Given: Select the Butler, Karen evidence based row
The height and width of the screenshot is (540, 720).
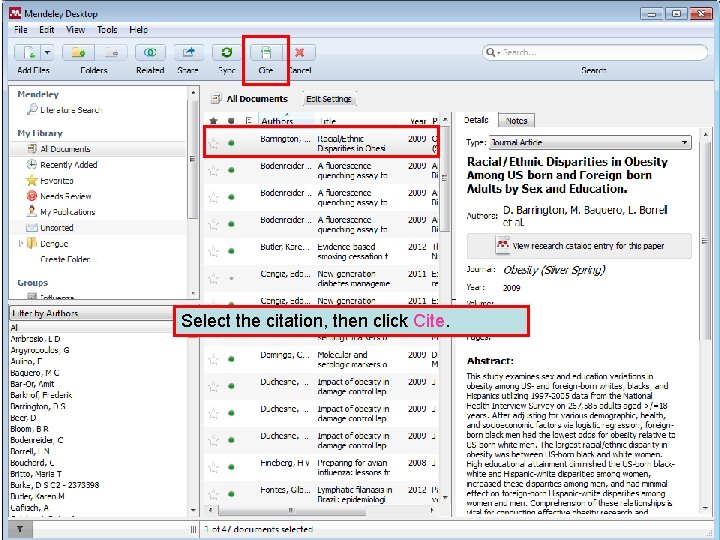Looking at the screenshot, I should pos(321,251).
